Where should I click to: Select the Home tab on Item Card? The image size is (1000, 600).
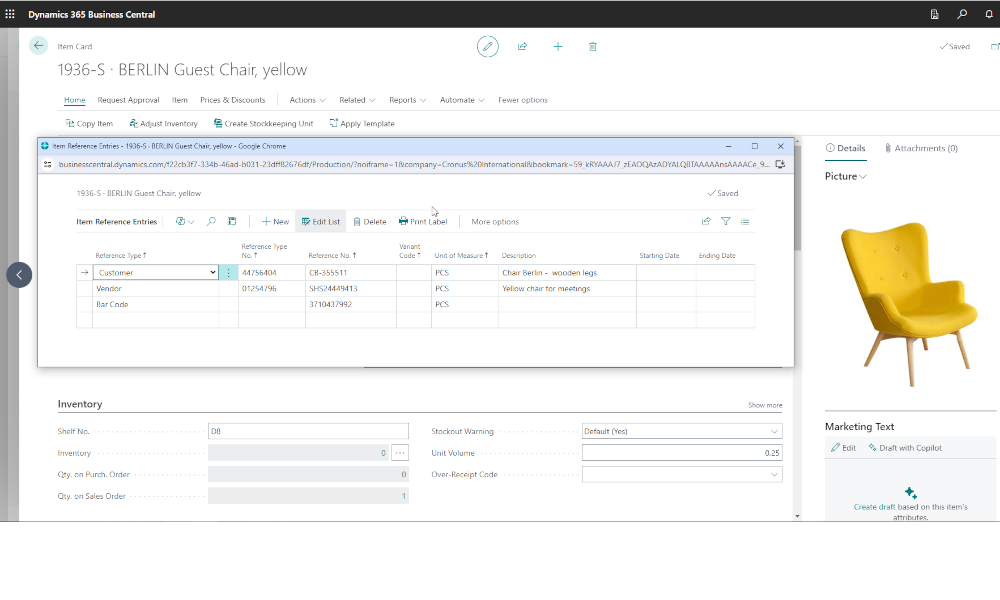tap(75, 100)
